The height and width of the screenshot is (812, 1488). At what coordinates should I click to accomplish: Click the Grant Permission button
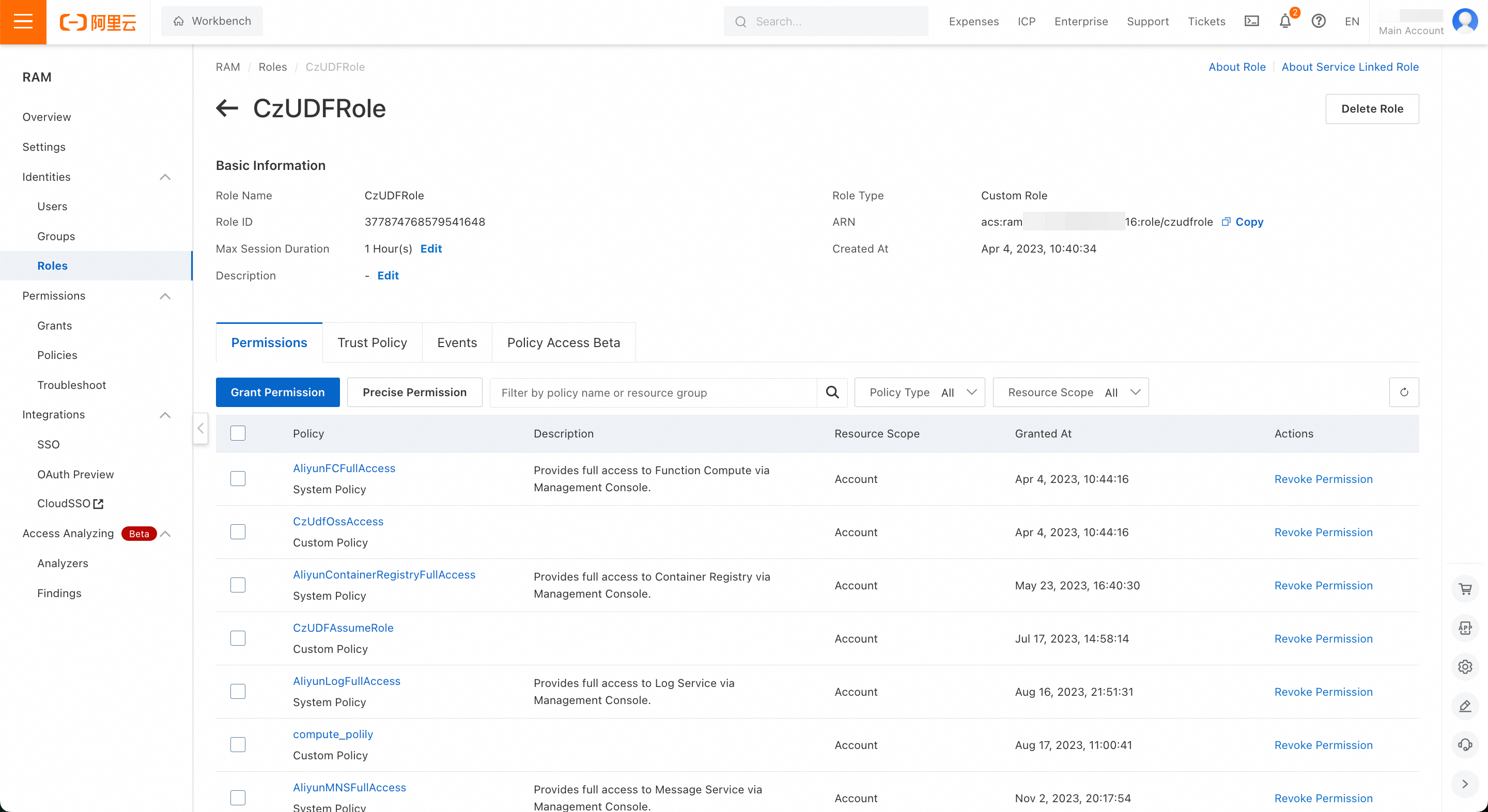tap(278, 392)
